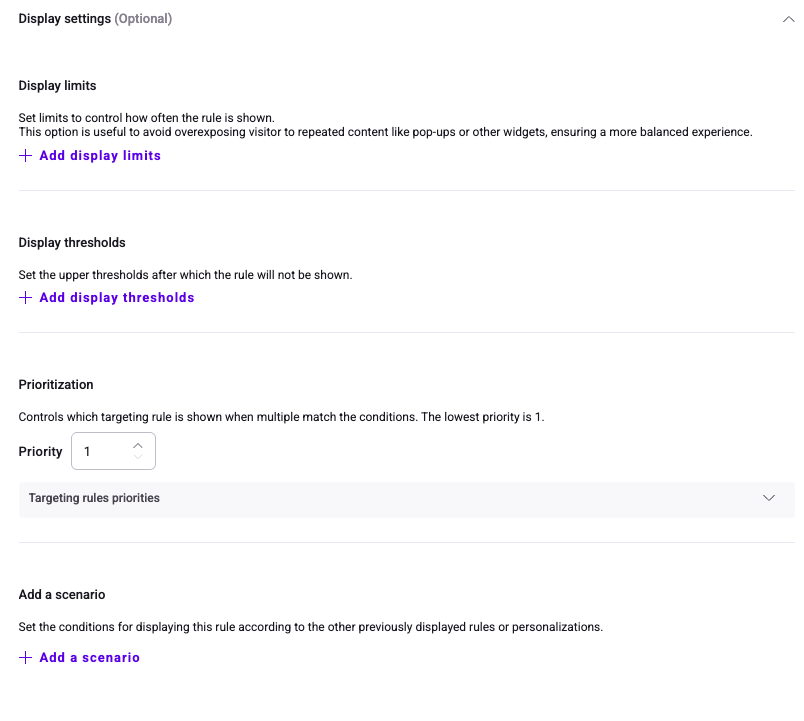Collapse the Display settings section chevron
804x721 pixels.
[x=788, y=19]
